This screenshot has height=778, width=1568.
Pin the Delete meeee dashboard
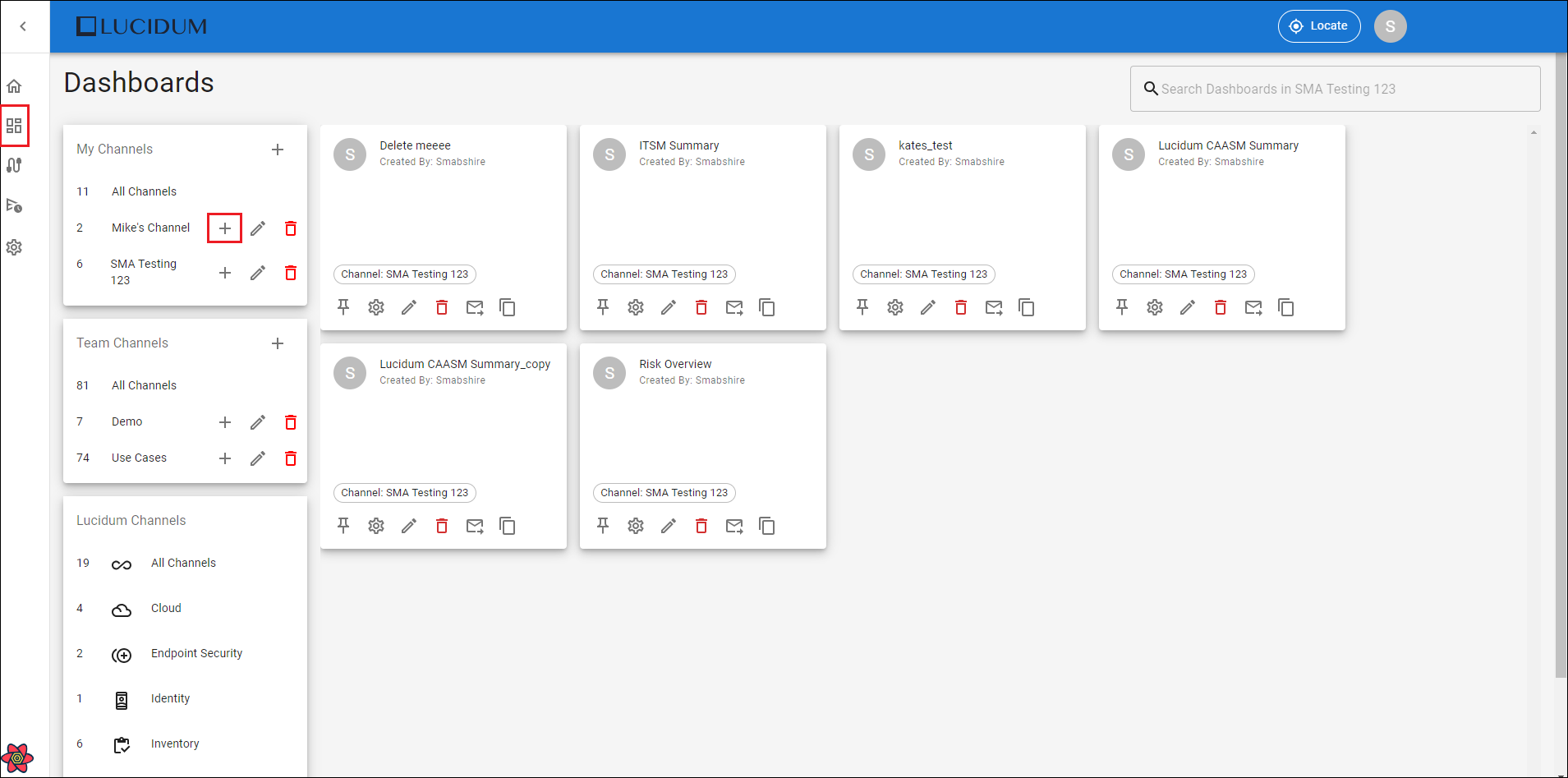coord(343,307)
